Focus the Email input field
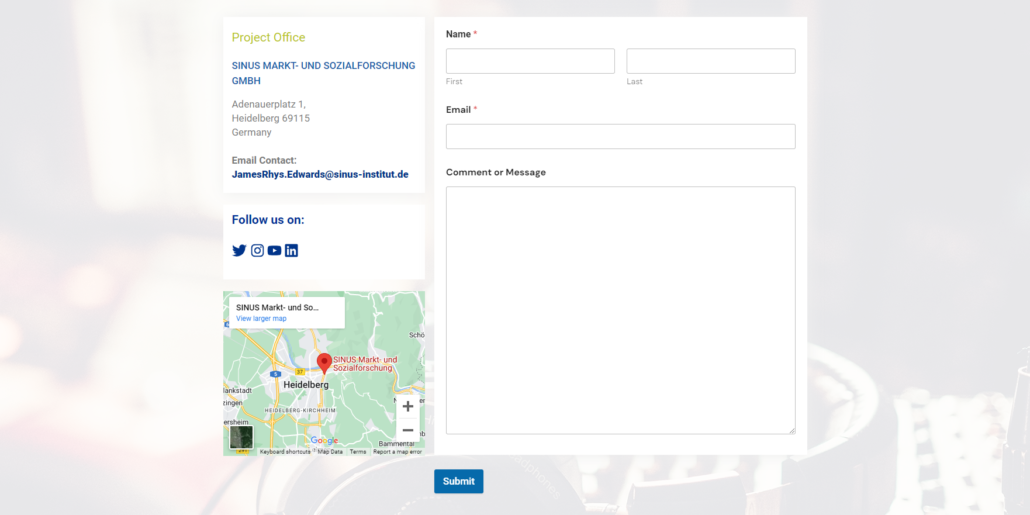This screenshot has height=515, width=1030. coord(621,137)
